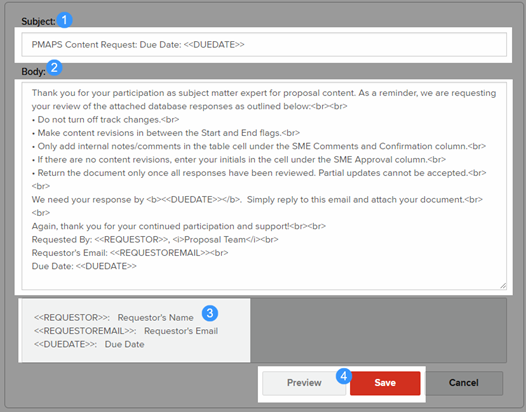This screenshot has height=412, width=526.
Task: Click the blue number 1 callout badge
Action: [x=64, y=20]
